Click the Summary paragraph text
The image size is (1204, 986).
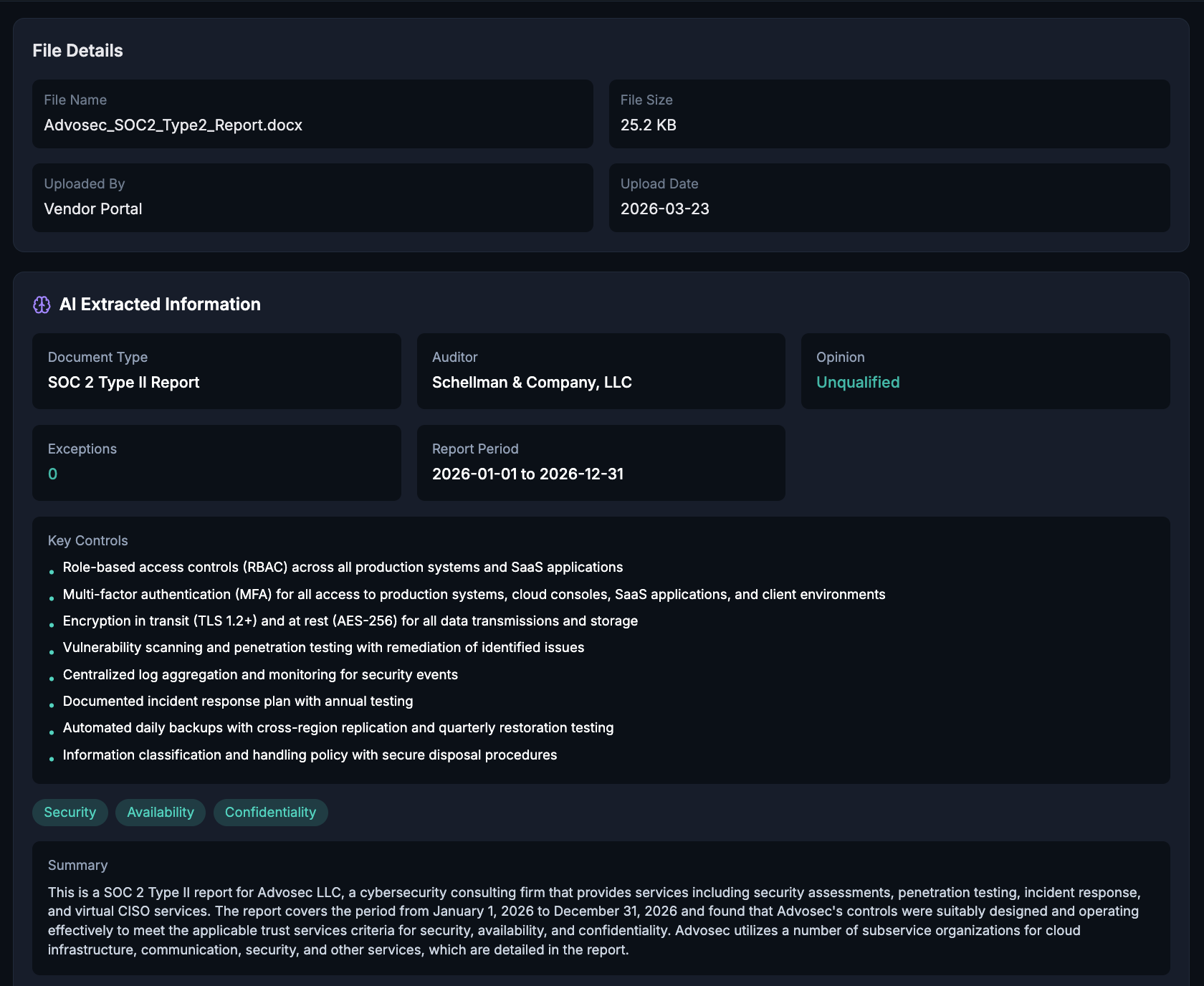[595, 921]
